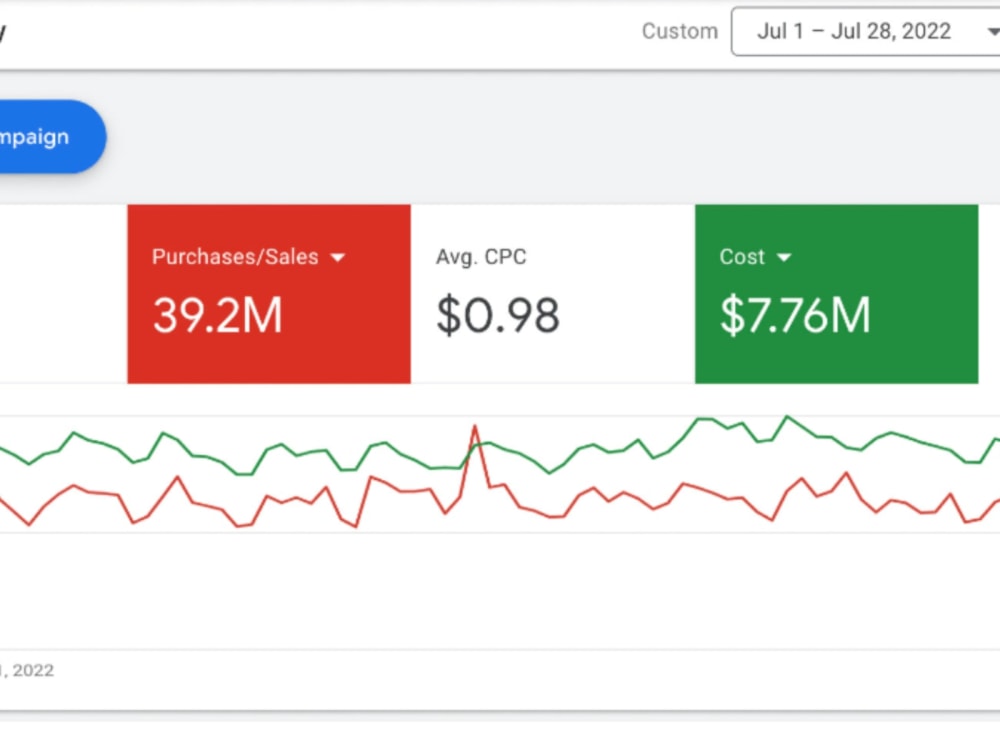Select the red Purchases/Sales scorecard
1000x750 pixels.
pyautogui.click(x=269, y=294)
